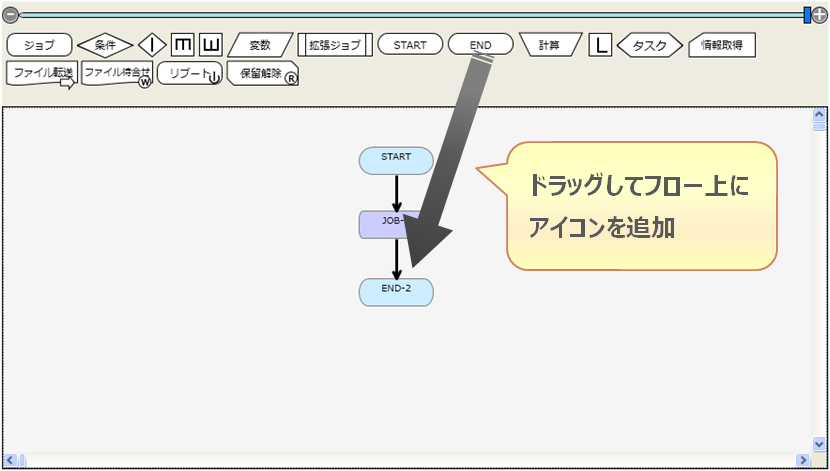830x471 pixels.
Task: Select the START node in the flow
Action: [396, 160]
